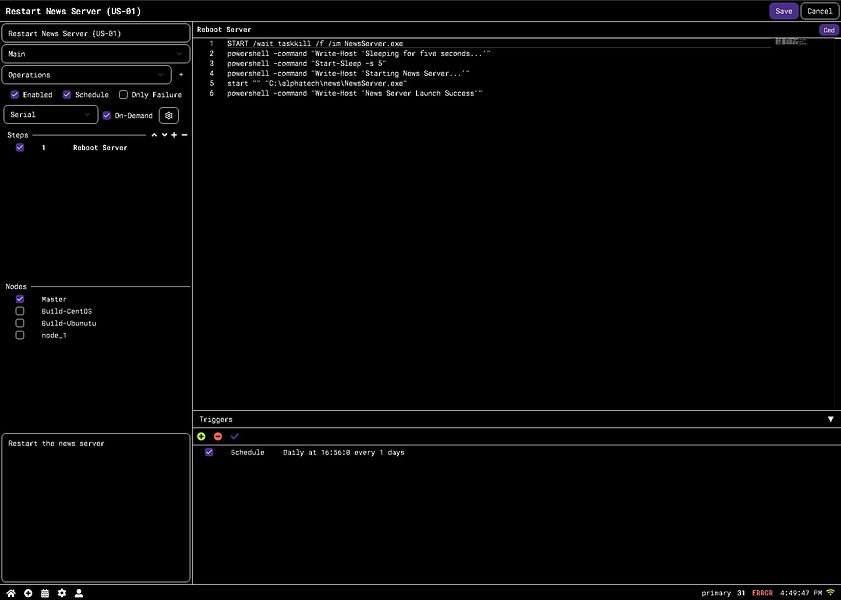
Task: Check the Build-Ubuntu node
Action: 20,322
